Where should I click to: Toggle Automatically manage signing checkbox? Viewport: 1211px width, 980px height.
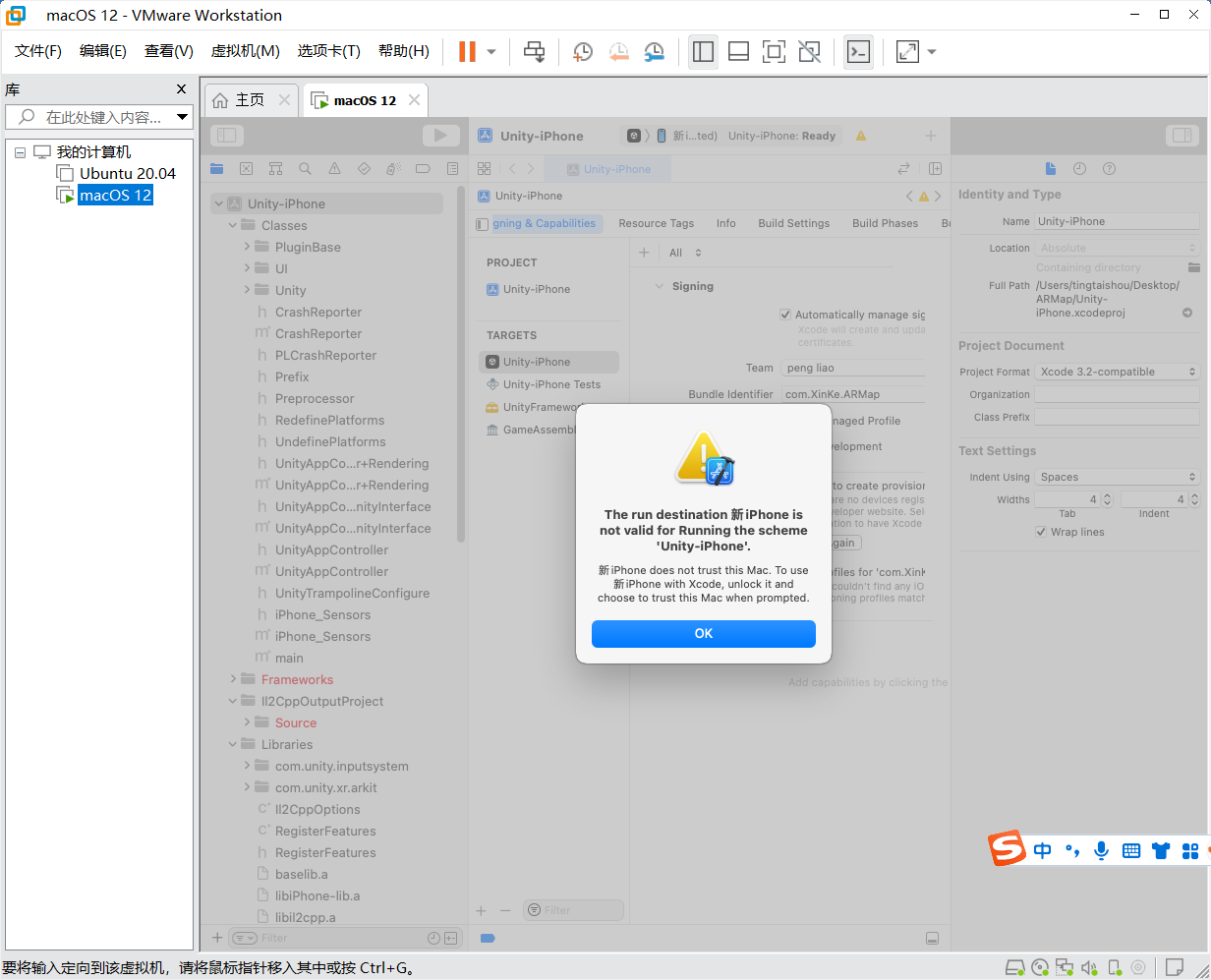coord(785,315)
